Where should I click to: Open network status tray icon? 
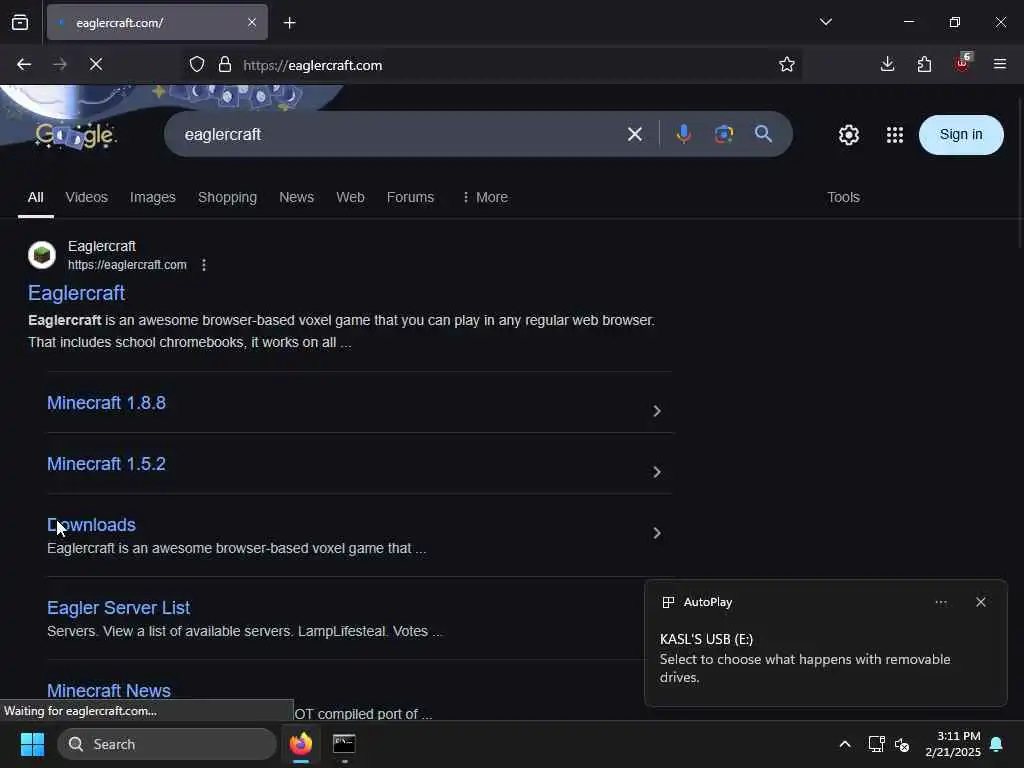point(876,744)
